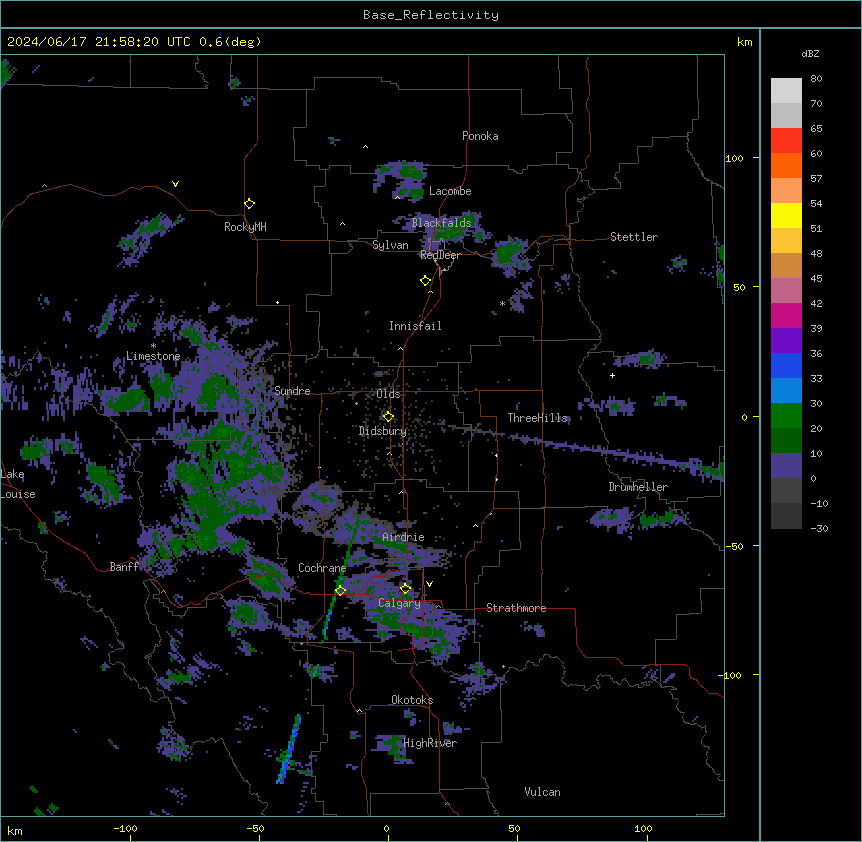Click the white asterisk above Limestone
Screen dimensions: 862x842
tap(153, 346)
